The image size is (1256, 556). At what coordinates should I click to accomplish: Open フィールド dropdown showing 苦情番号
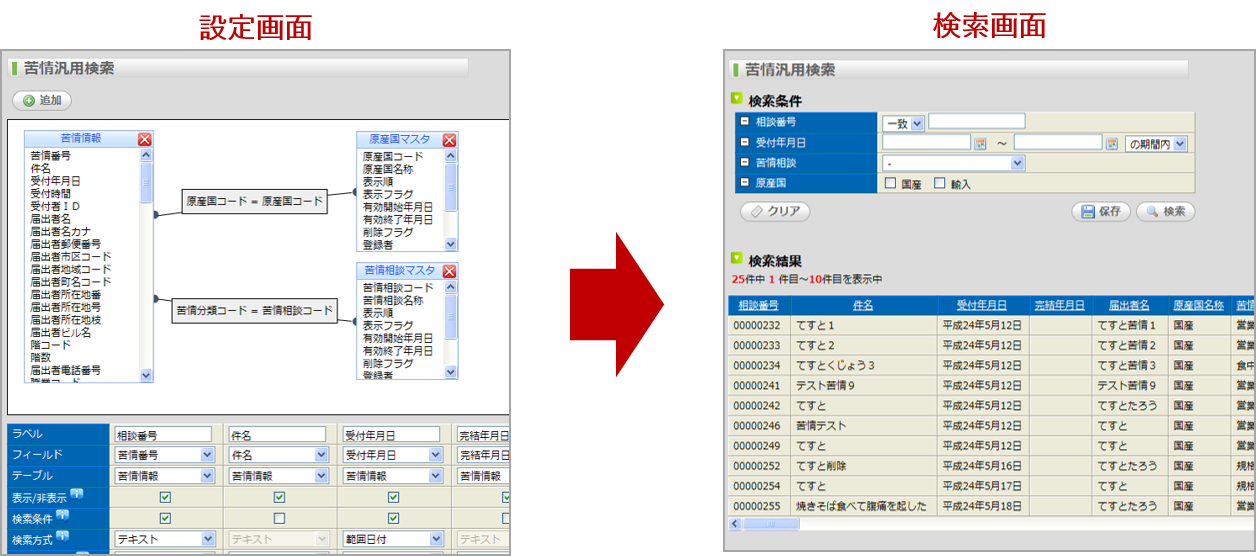click(x=164, y=455)
